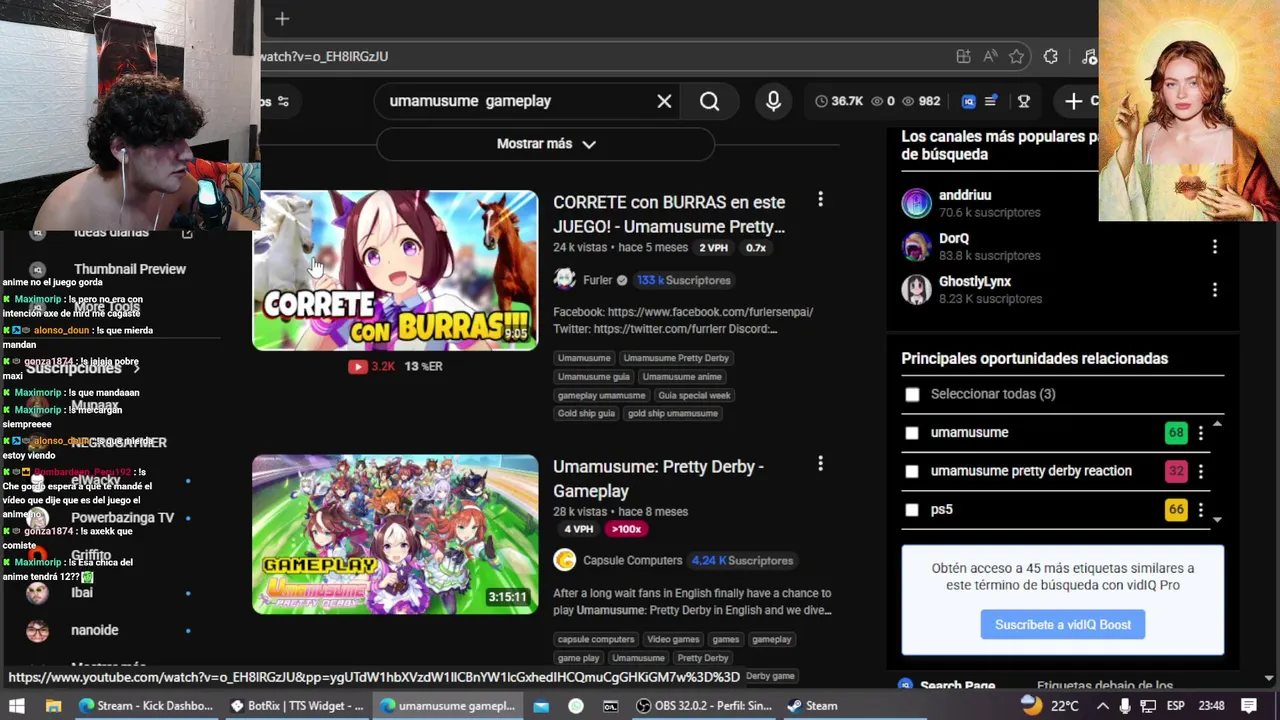The width and height of the screenshot is (1280, 720).
Task: Open DorQ channel avatar
Action: click(x=916, y=246)
